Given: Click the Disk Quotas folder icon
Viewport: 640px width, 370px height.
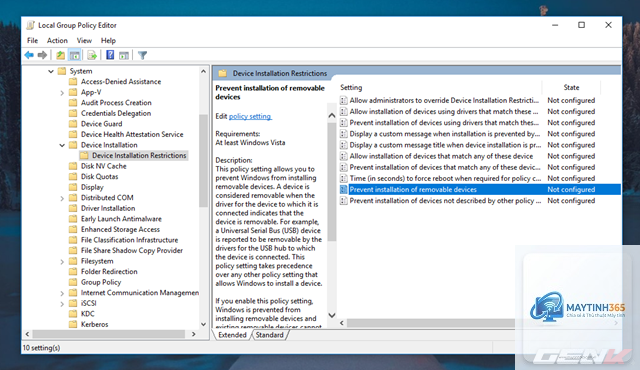Looking at the screenshot, I should point(73,176).
